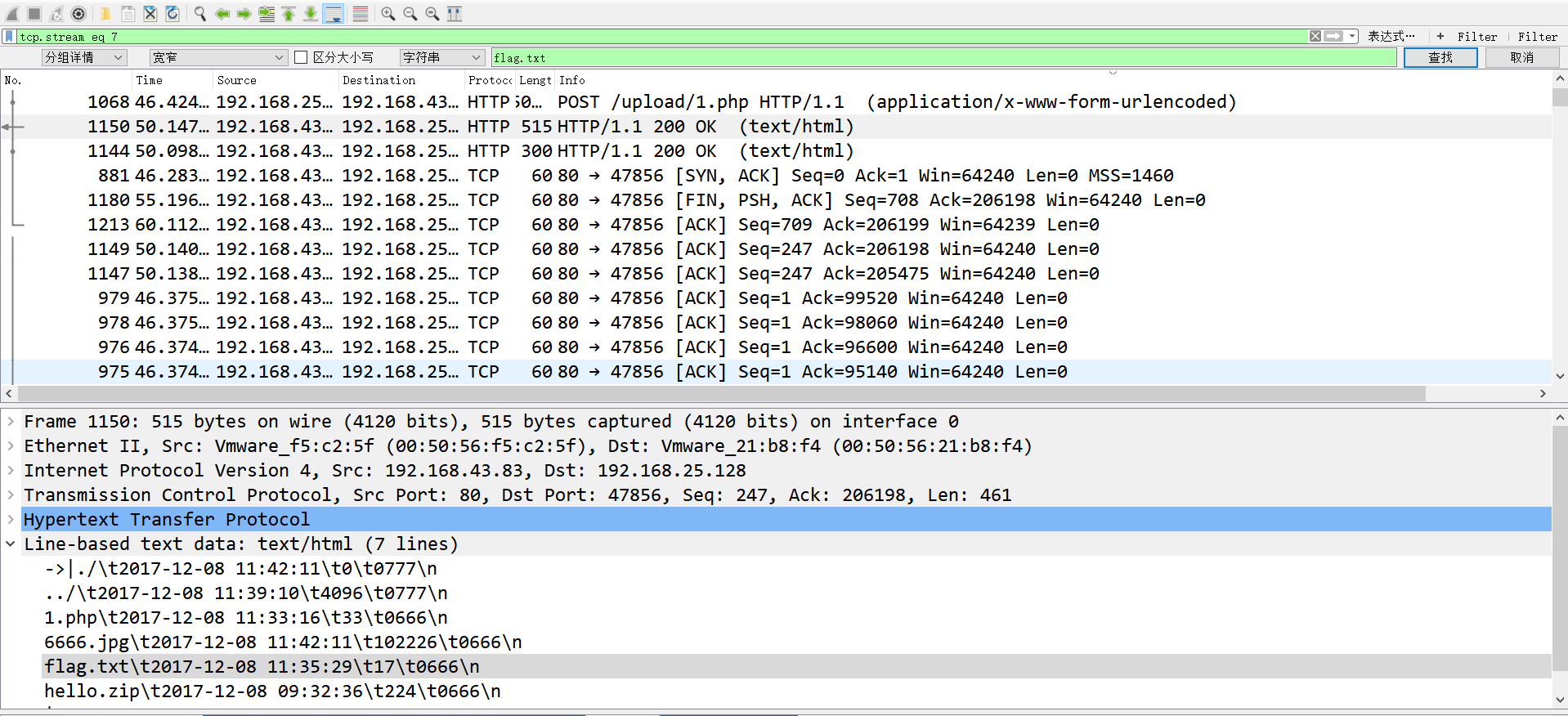Go to a specific packet icon
1568x716 pixels.
267,14
